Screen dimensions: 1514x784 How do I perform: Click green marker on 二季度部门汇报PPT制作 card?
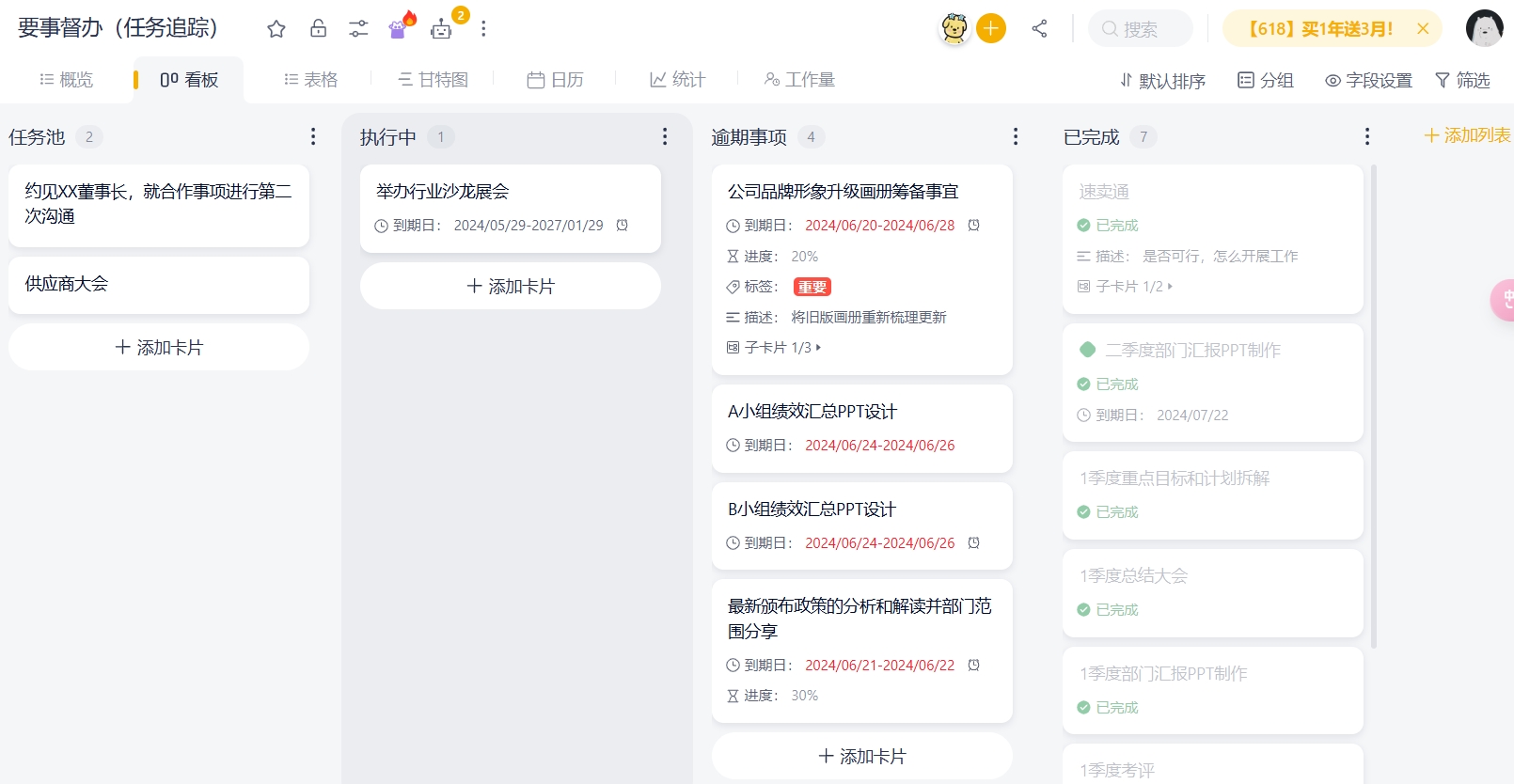tap(1087, 350)
